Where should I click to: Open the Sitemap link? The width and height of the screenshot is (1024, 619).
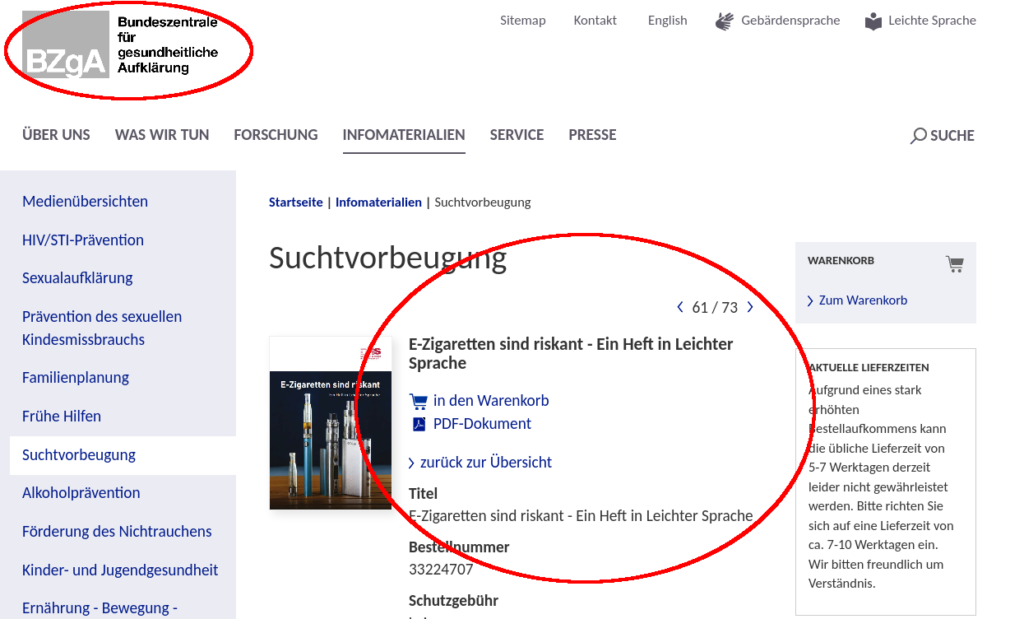[522, 20]
